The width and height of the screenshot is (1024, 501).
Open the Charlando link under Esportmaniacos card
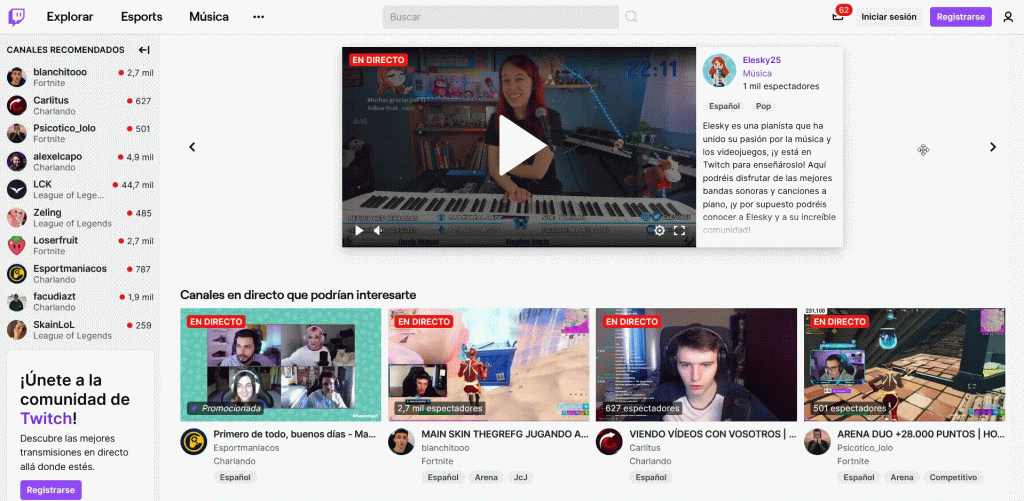pos(234,461)
